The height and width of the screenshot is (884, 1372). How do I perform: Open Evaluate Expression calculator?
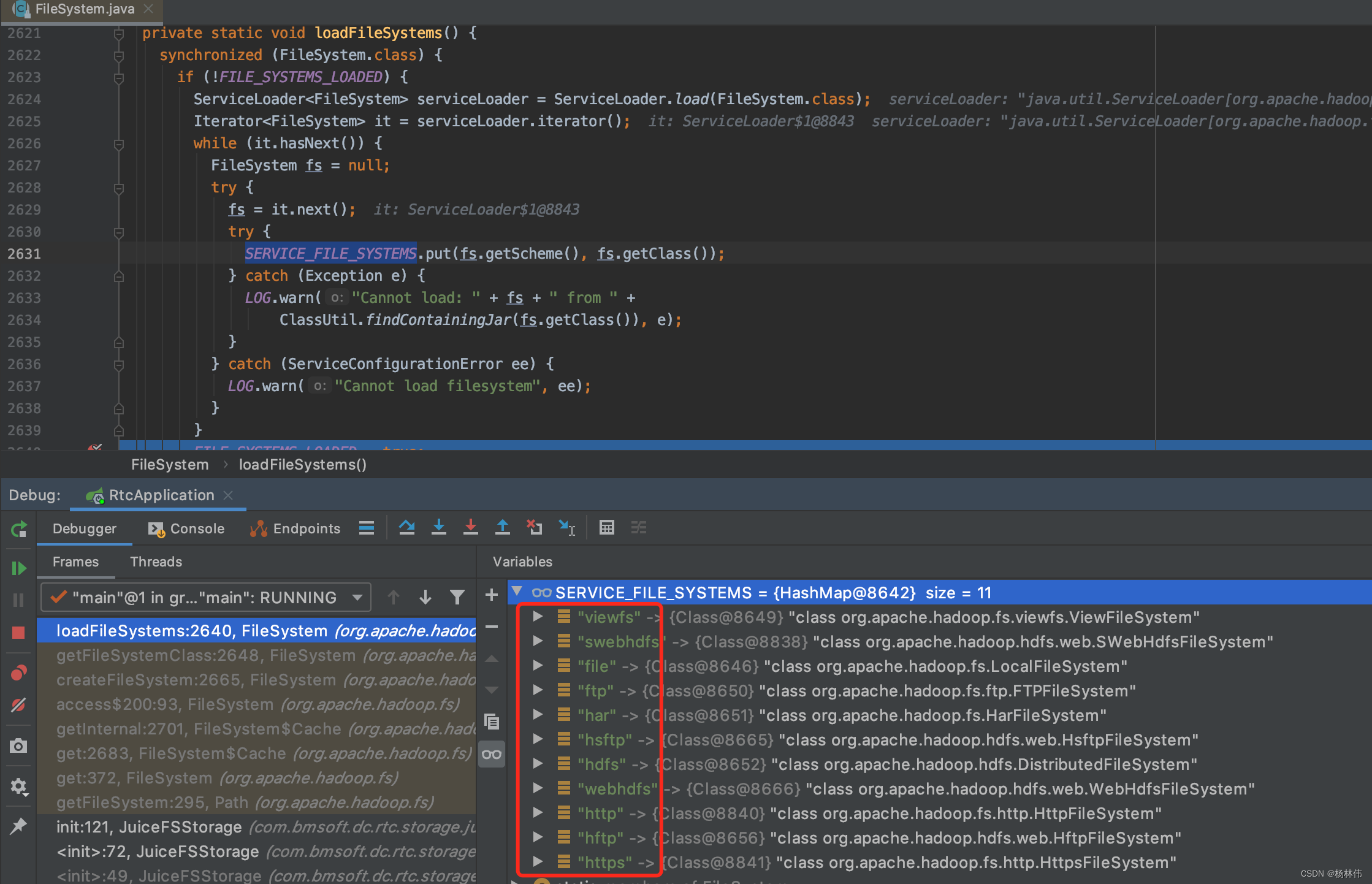click(x=607, y=527)
